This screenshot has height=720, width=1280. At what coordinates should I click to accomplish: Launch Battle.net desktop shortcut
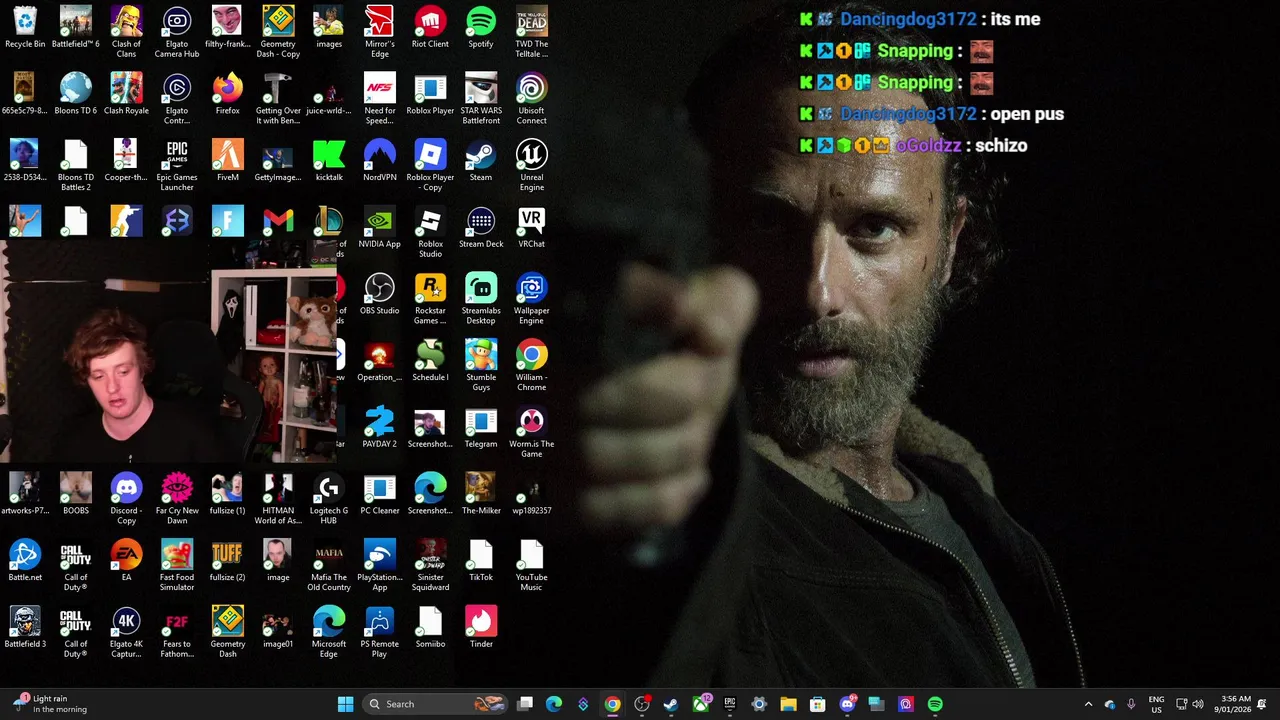point(25,562)
